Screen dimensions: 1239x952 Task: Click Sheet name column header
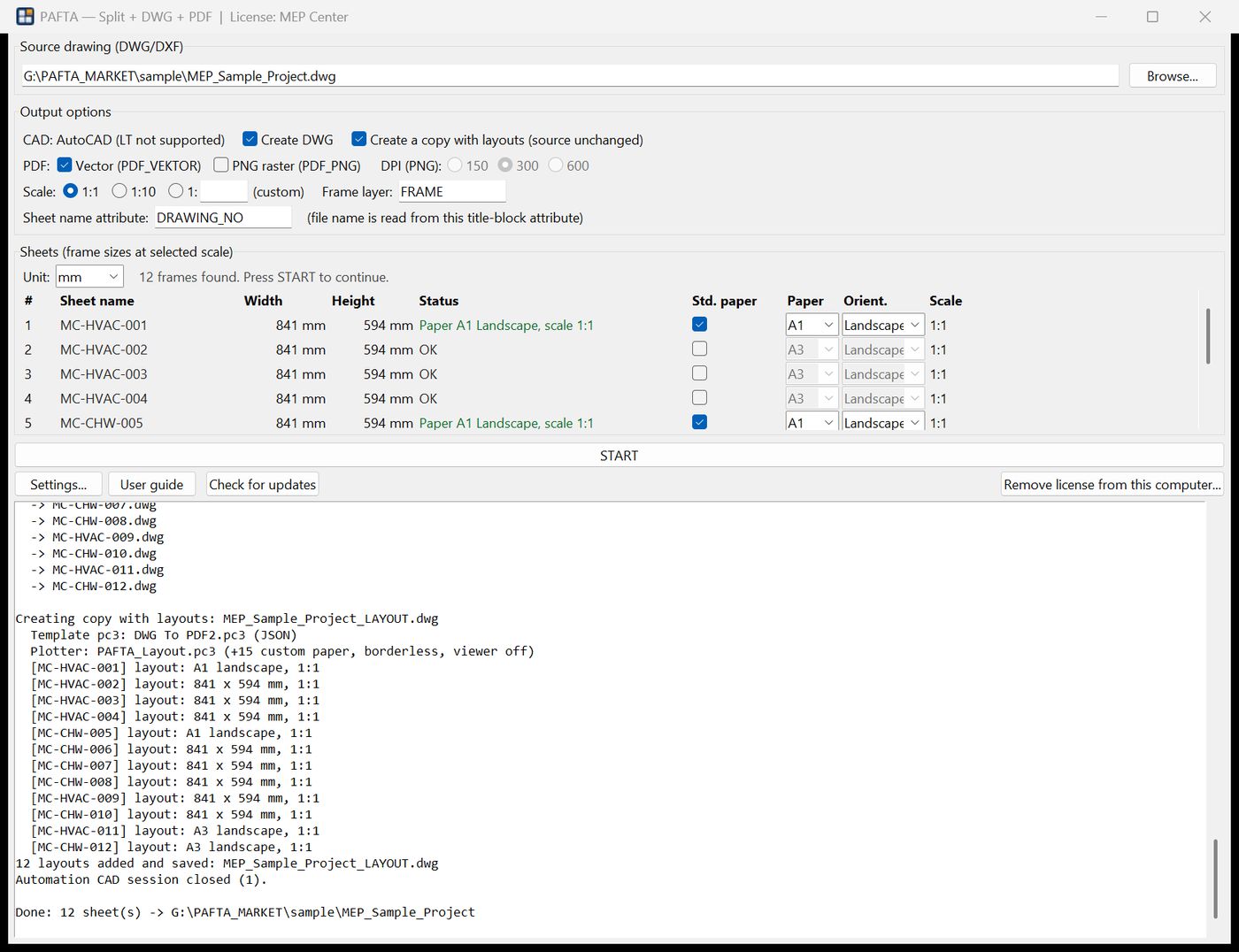coord(96,301)
